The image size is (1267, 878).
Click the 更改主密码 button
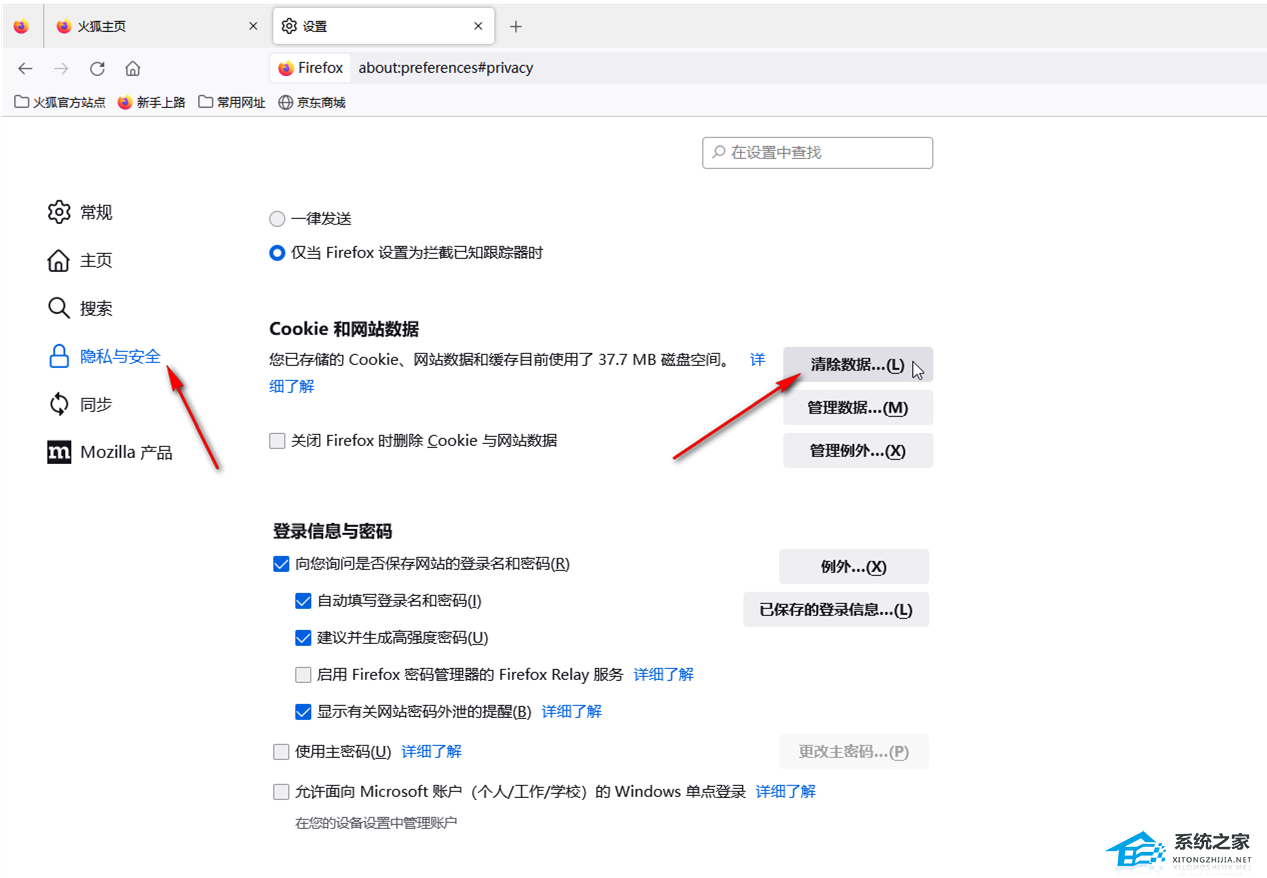pyautogui.click(x=854, y=752)
